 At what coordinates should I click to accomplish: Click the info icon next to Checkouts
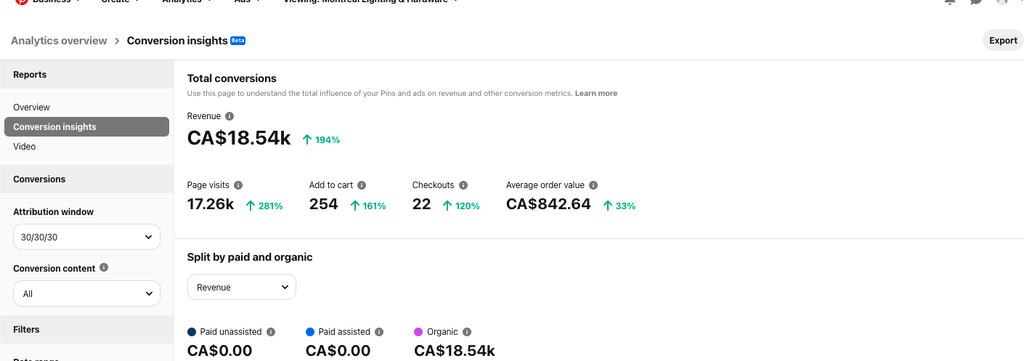[463, 185]
